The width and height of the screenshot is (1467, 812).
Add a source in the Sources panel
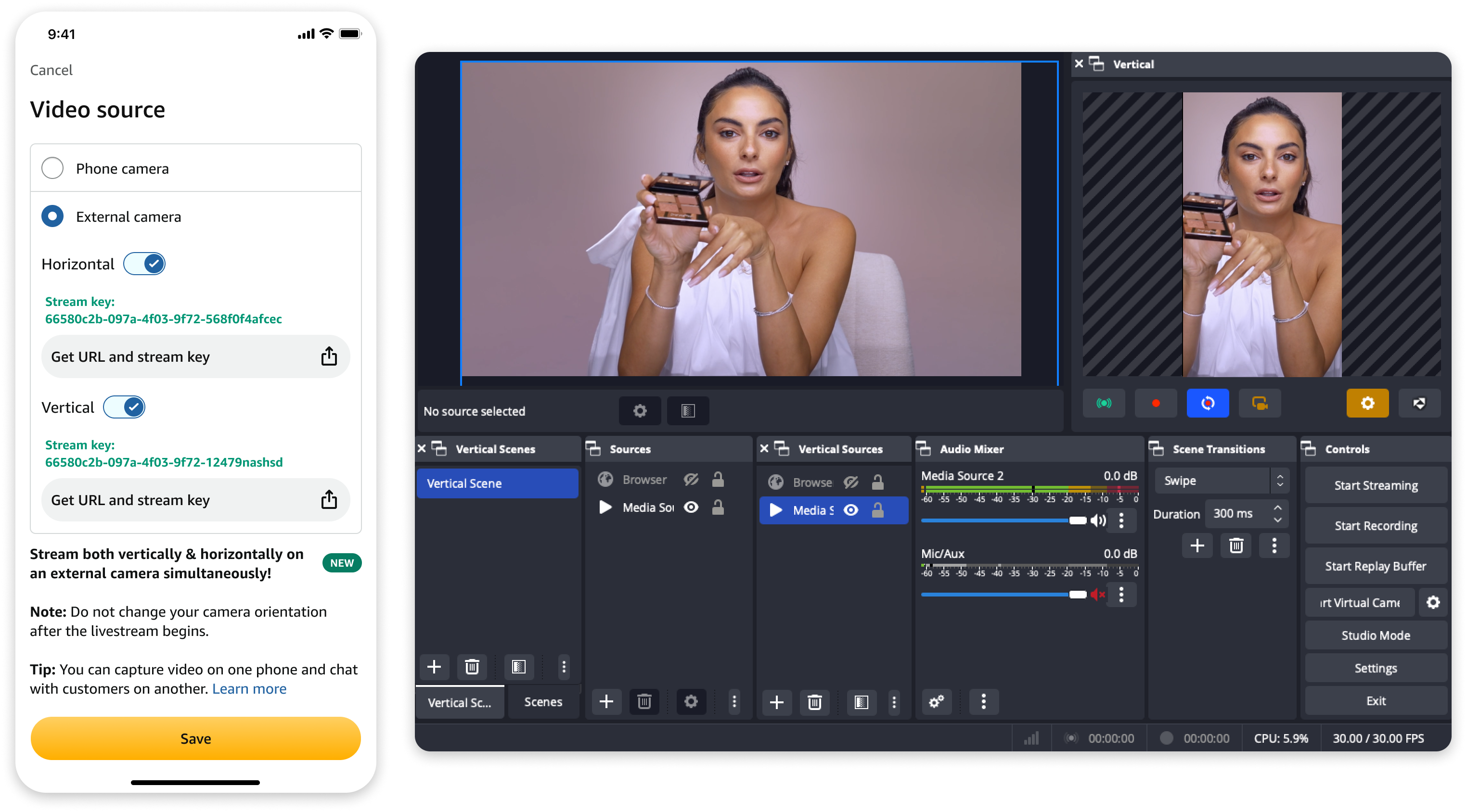click(x=606, y=701)
